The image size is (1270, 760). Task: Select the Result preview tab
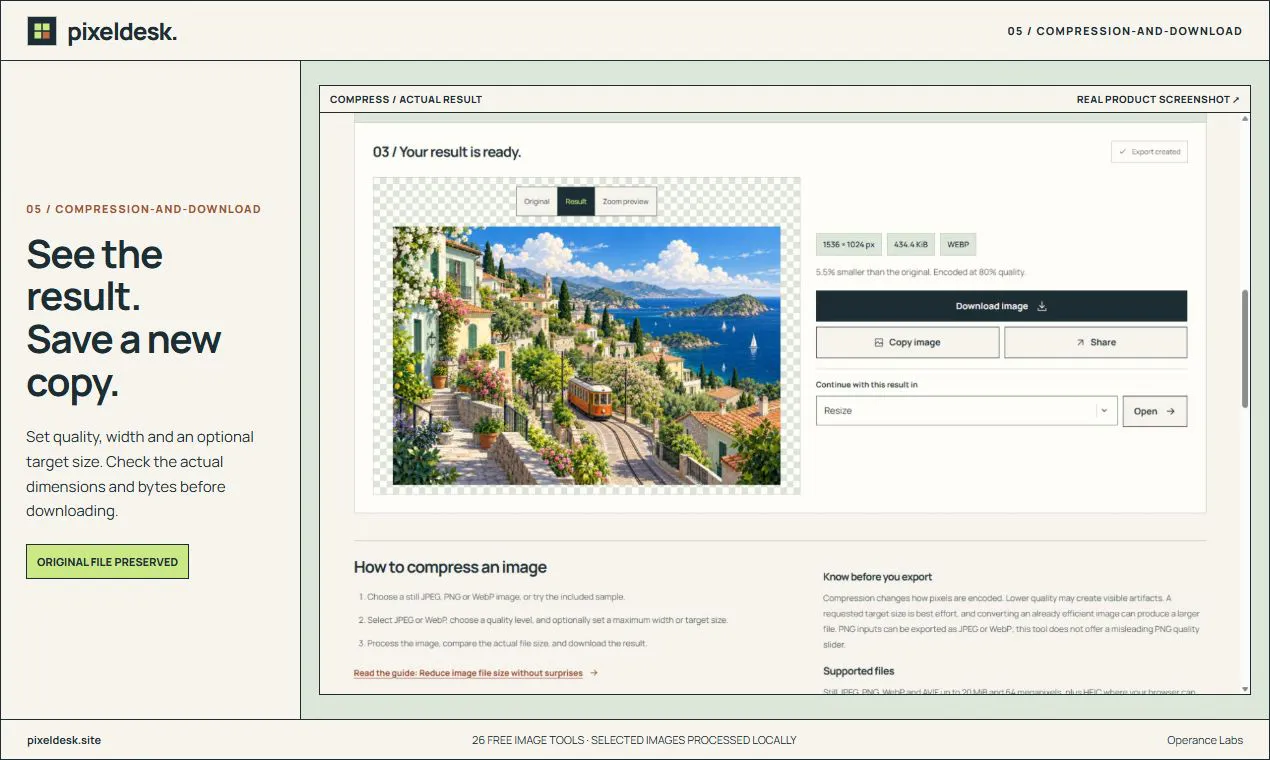(x=576, y=201)
